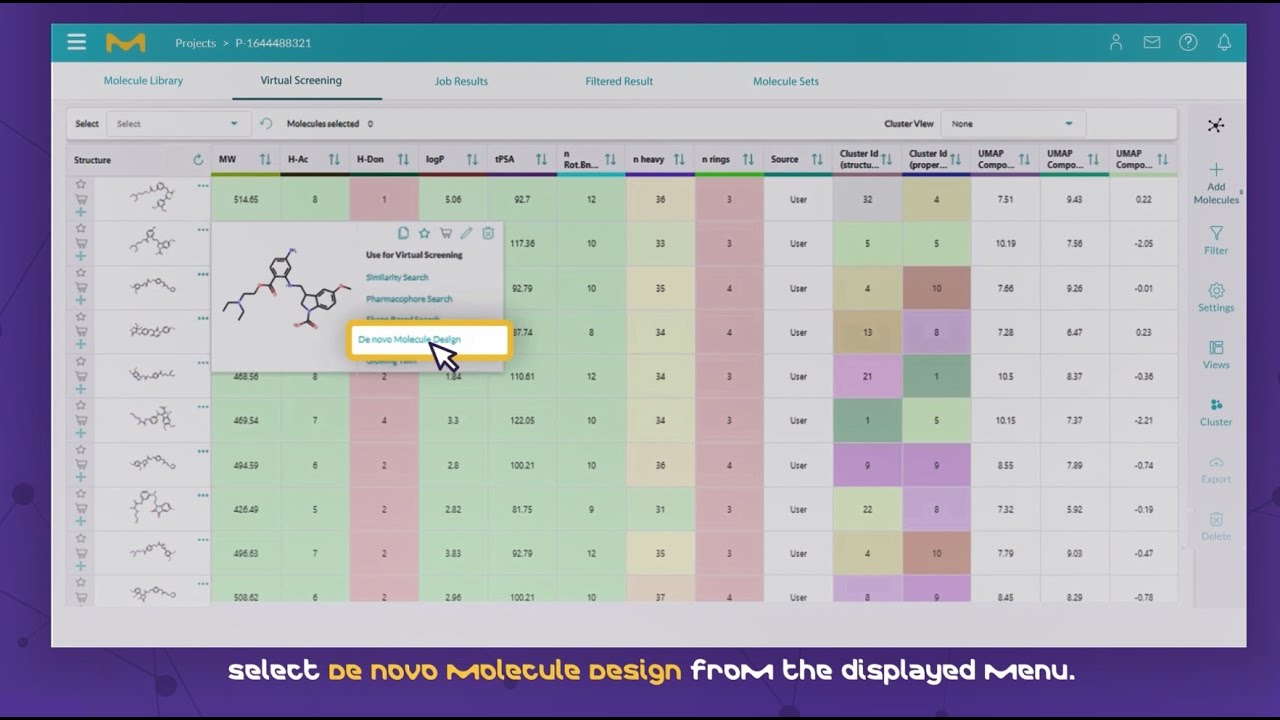Open three-dot menu on MW 469.54 row
The width and height of the screenshot is (1280, 720).
click(x=203, y=407)
